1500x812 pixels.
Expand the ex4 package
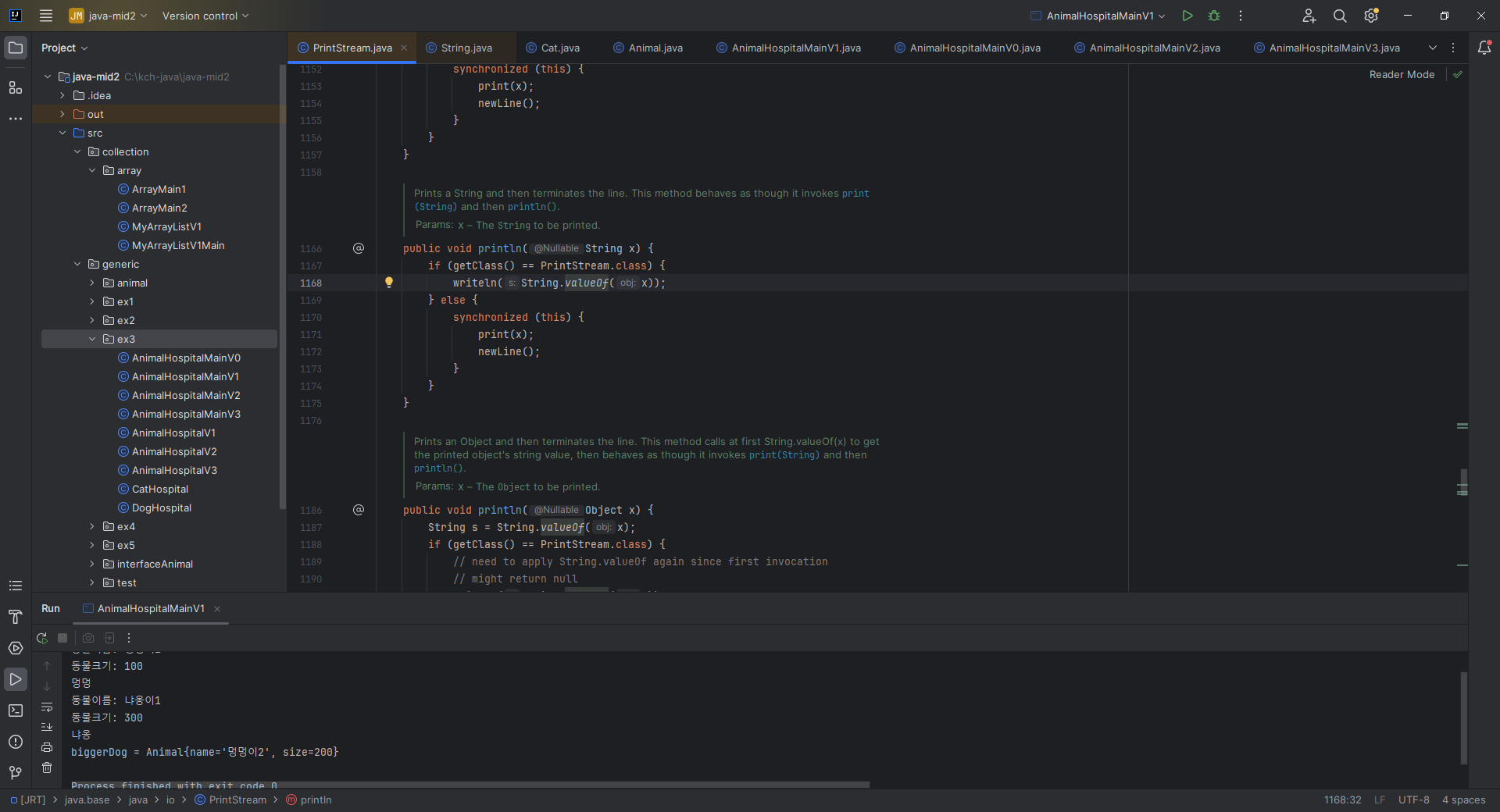[x=92, y=526]
